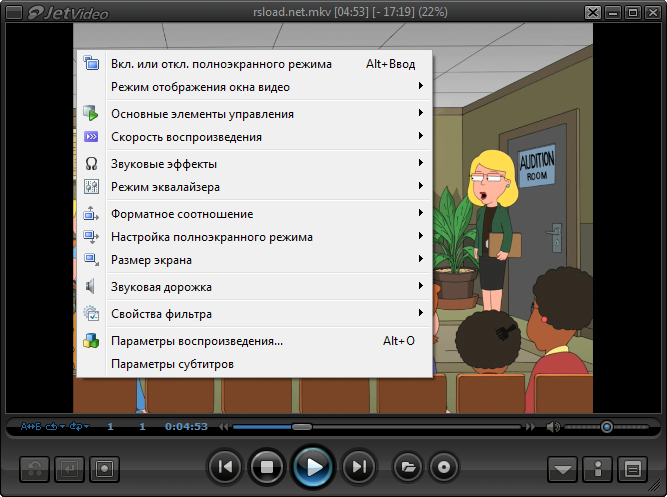Expand Форматное соотношение submenu arrow
Screen dimensions: 667x497
(421, 212)
